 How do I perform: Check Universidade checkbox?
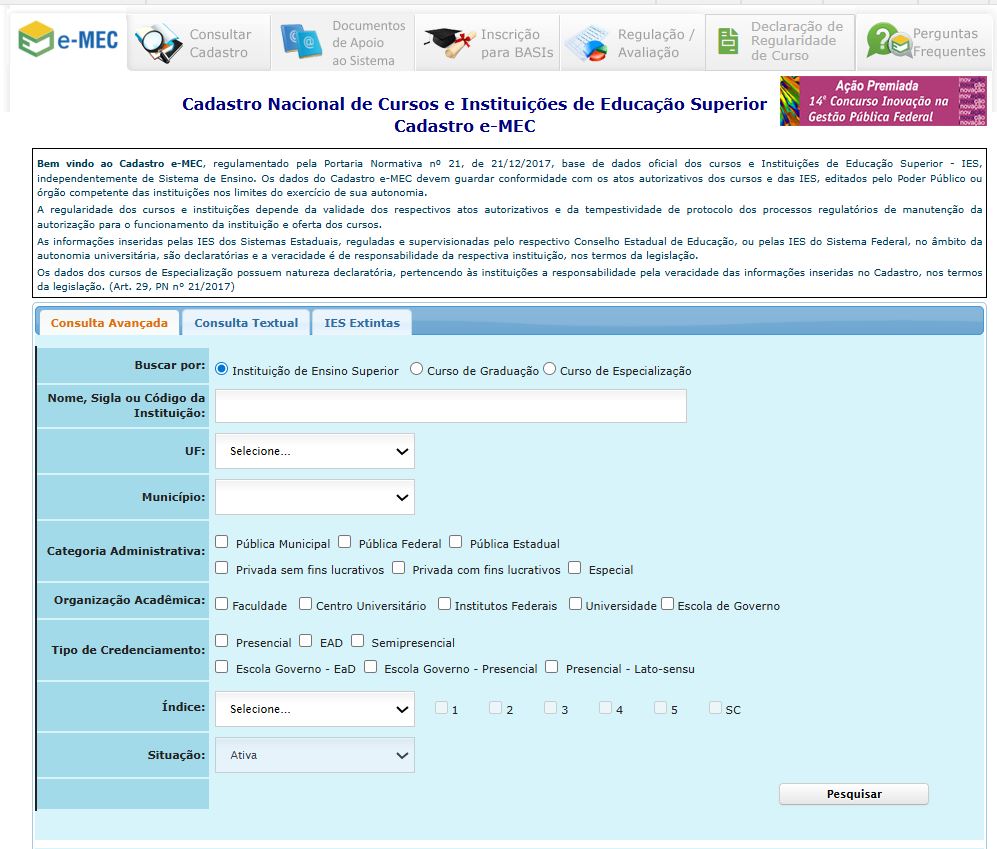(x=575, y=604)
